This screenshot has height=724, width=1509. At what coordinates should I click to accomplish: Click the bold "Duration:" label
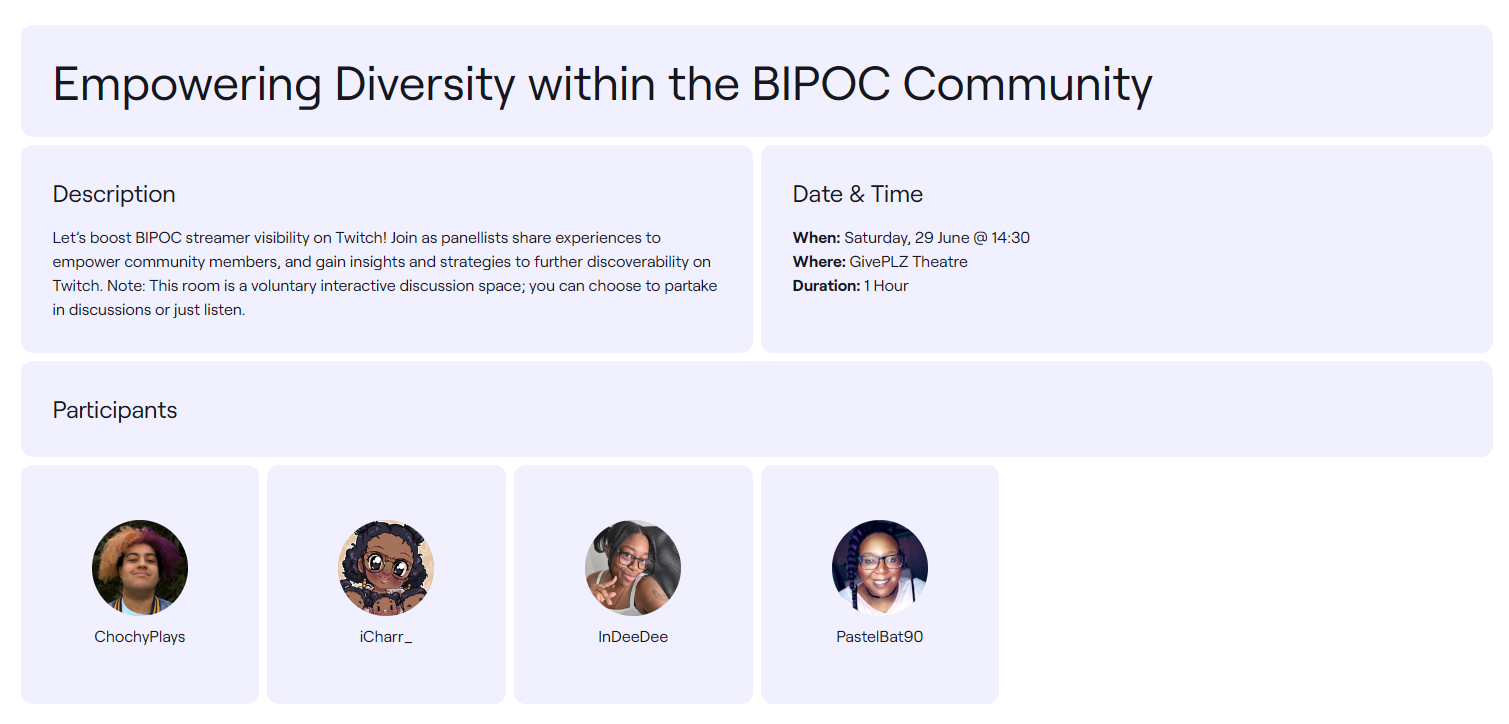tap(826, 286)
